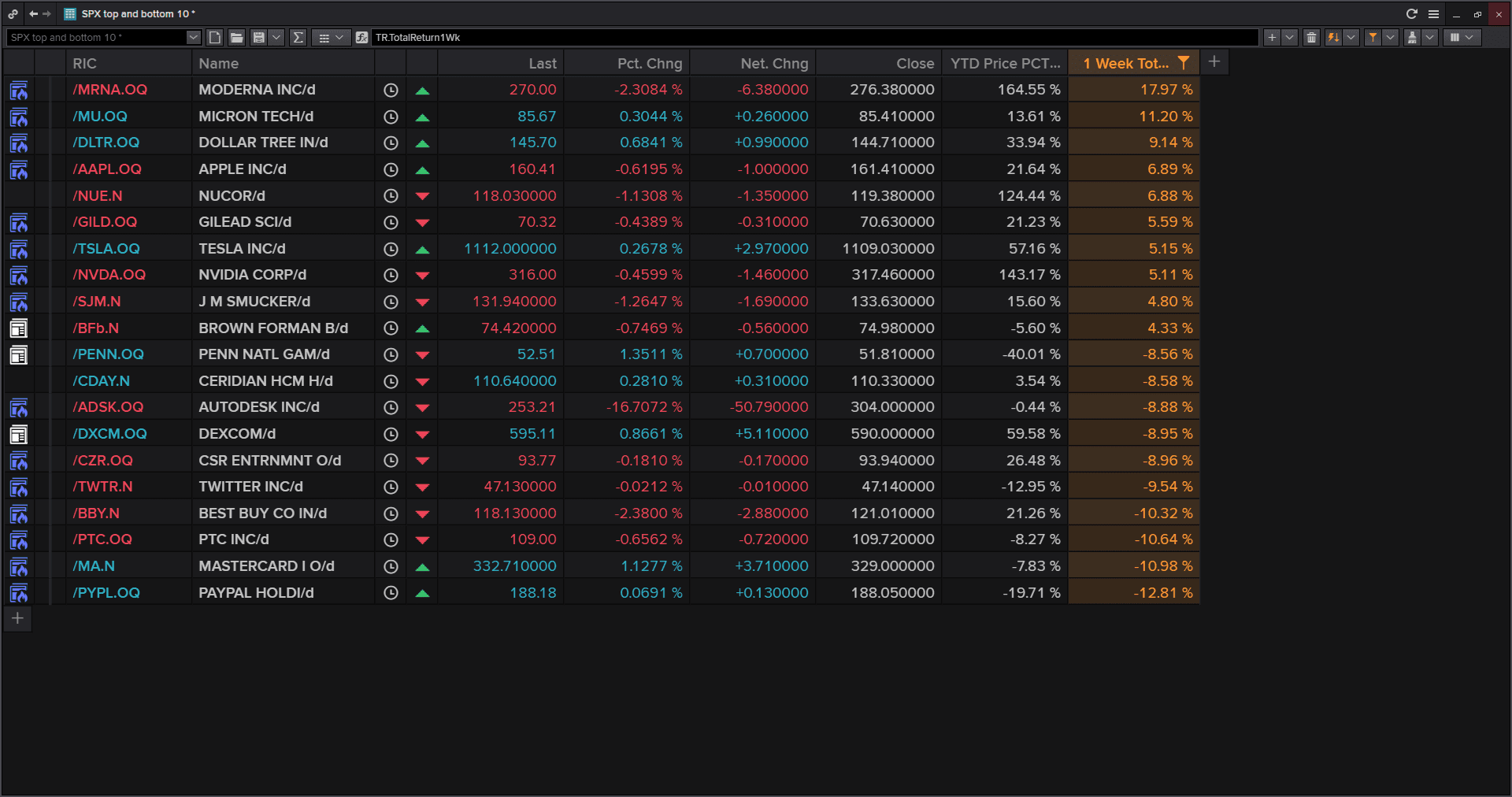Click the document icon for the PENN.OQ row
Image resolution: width=1512 pixels, height=797 pixels.
(x=18, y=355)
